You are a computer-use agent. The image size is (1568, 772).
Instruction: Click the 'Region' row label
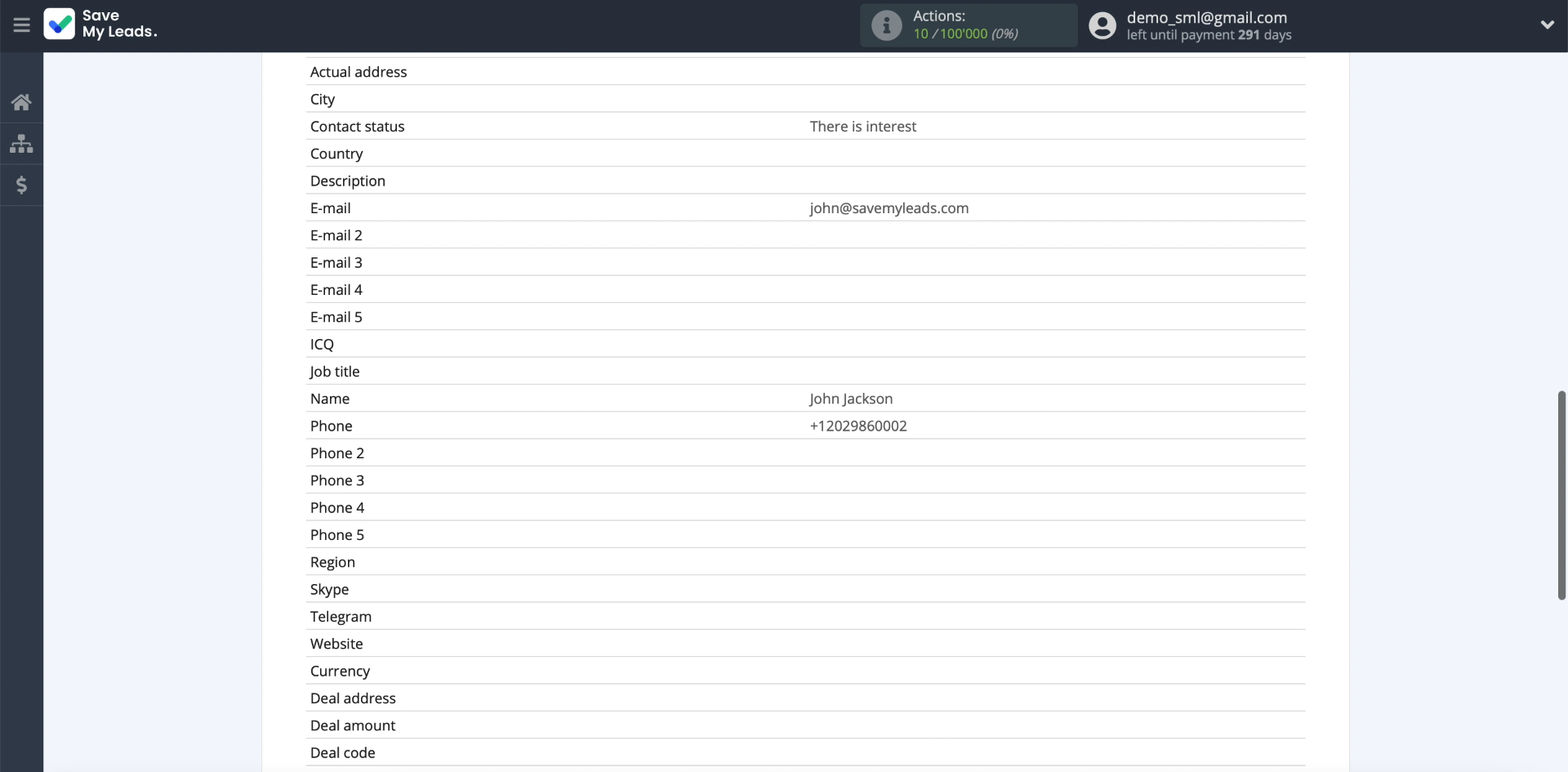click(332, 562)
